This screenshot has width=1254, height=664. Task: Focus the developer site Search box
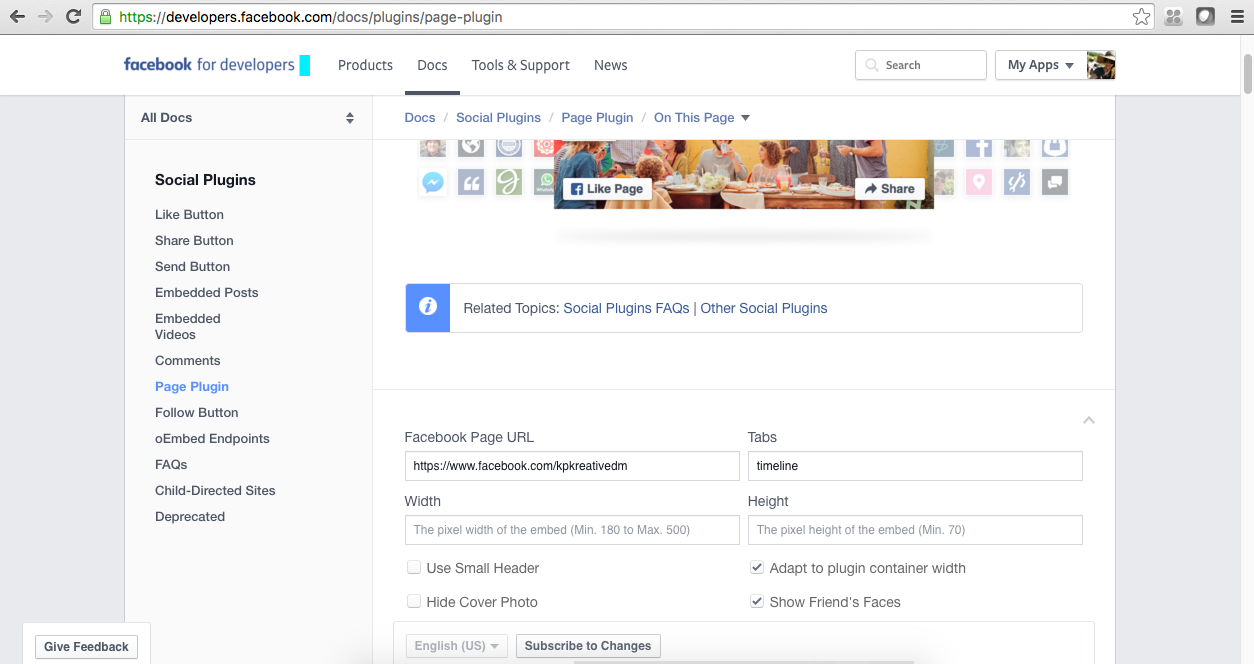pos(921,65)
